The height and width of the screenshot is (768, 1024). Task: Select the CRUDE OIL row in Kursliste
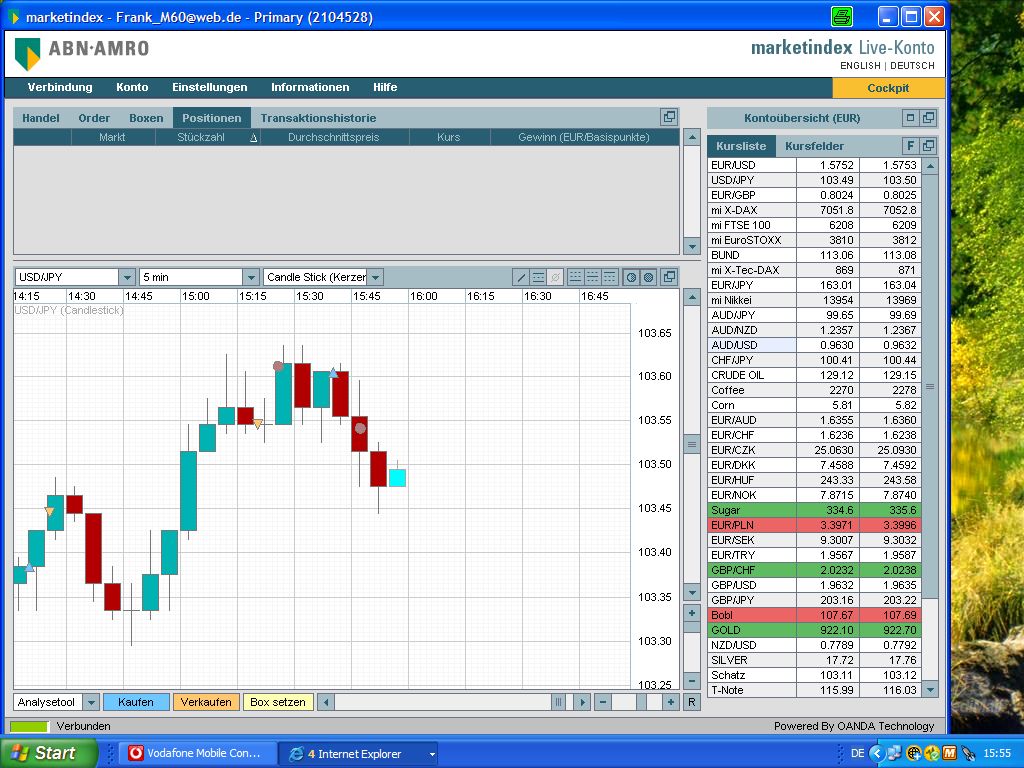pyautogui.click(x=814, y=375)
